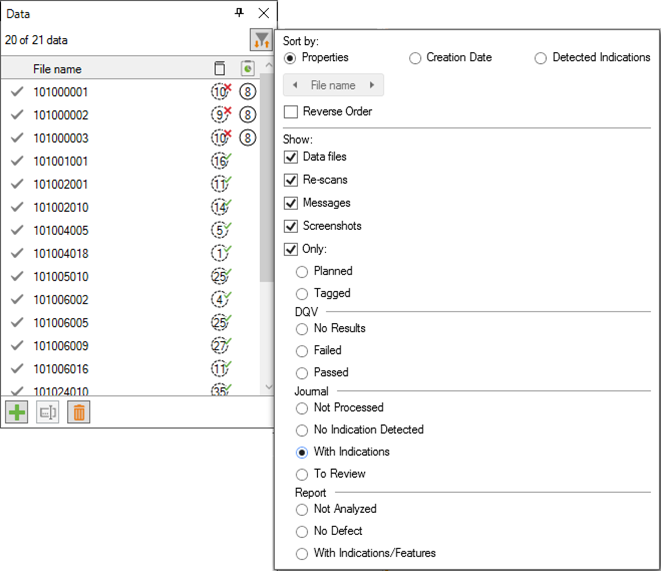Click failed DQV badge for 101000002
Viewport: 661px width, 571px height.
[221, 115]
